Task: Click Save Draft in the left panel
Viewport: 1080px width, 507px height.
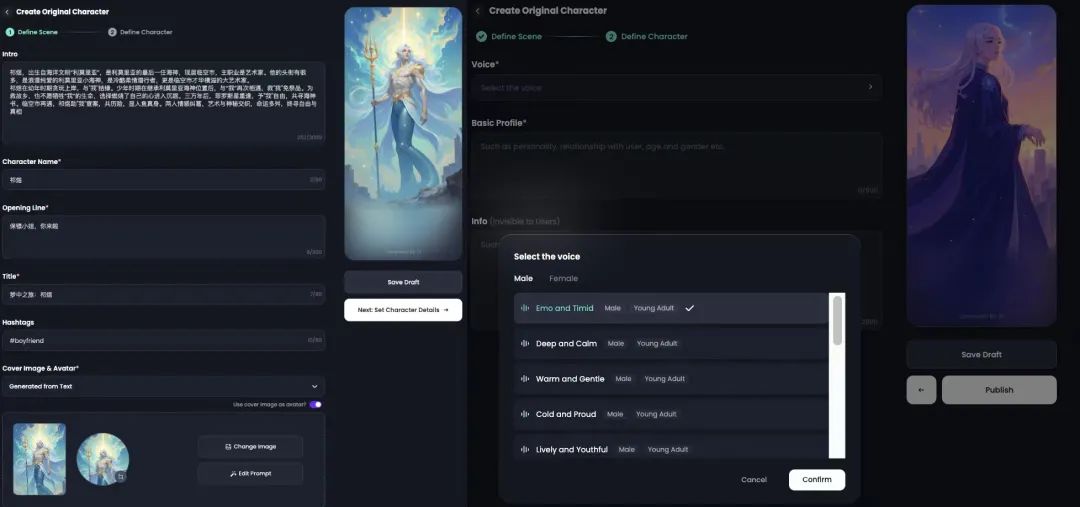Action: [x=403, y=282]
